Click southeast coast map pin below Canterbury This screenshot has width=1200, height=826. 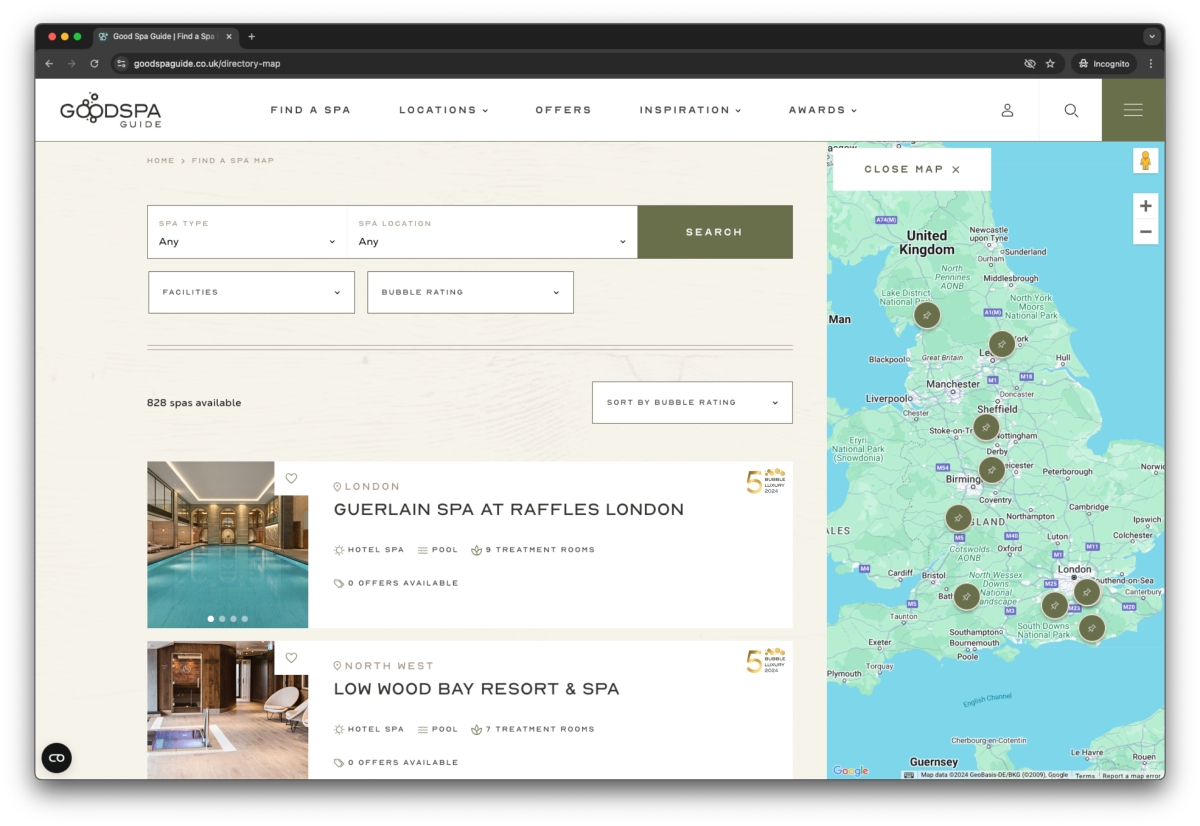[1092, 628]
